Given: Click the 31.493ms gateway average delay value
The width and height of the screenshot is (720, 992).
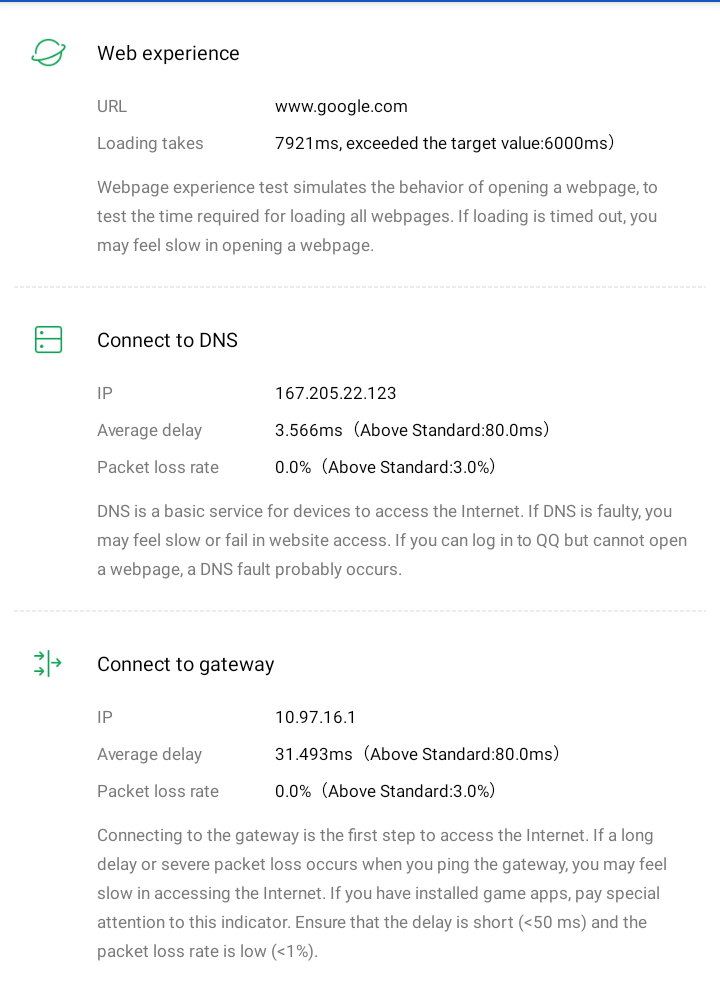Looking at the screenshot, I should pyautogui.click(x=417, y=755).
